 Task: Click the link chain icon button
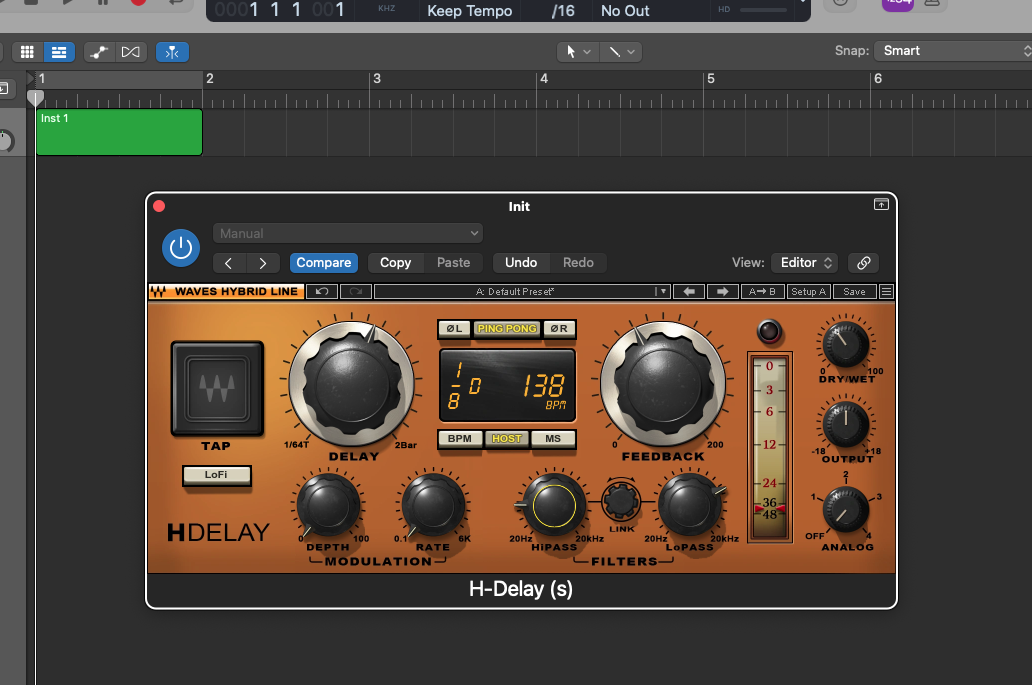(864, 263)
